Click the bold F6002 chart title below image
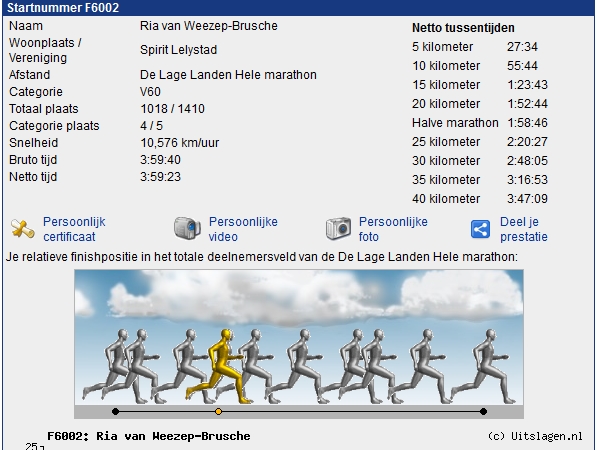Screen dimensions: 600x450 148,436
